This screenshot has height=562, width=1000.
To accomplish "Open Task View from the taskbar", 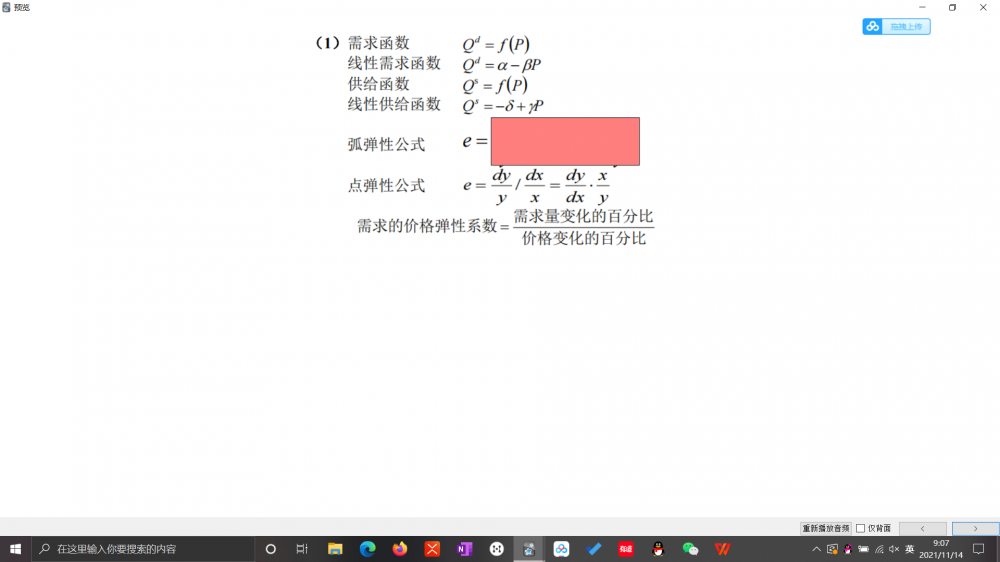I will point(302,549).
